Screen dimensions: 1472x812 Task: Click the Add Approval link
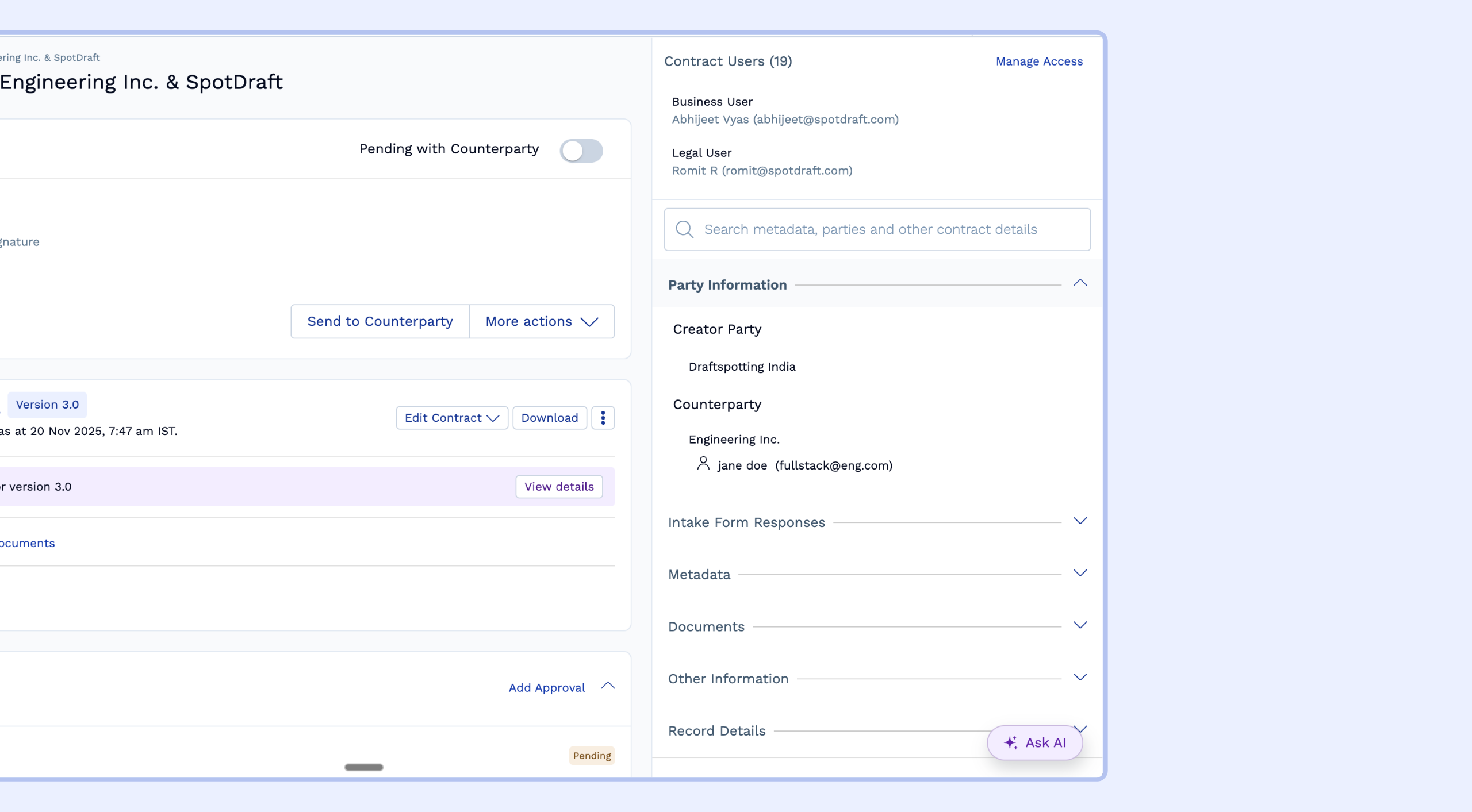[546, 688]
